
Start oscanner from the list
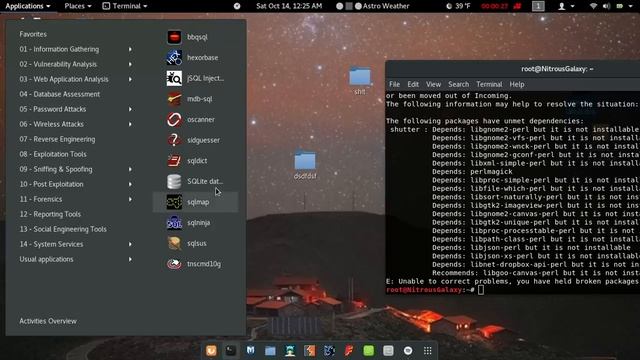coord(195,120)
